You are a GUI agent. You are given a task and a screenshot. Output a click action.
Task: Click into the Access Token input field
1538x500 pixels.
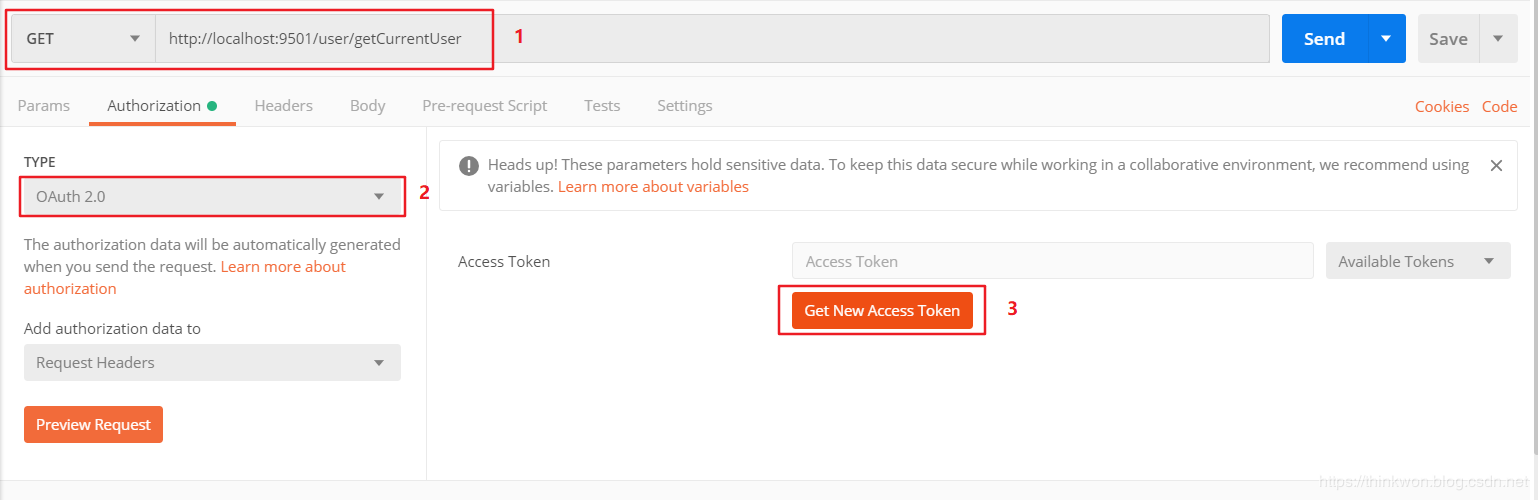(1051, 262)
